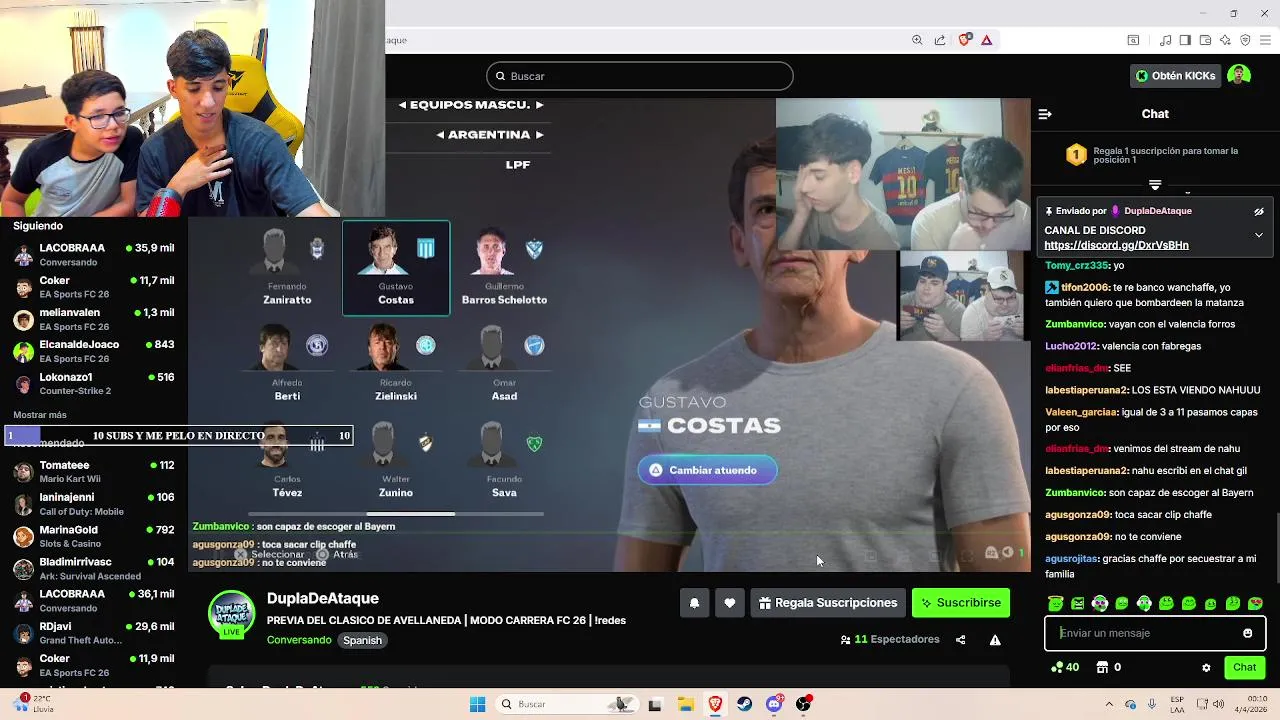Screen dimensions: 1280x720
Task: Open MarinaGold Slots & Casino channel
Action: (x=94, y=536)
